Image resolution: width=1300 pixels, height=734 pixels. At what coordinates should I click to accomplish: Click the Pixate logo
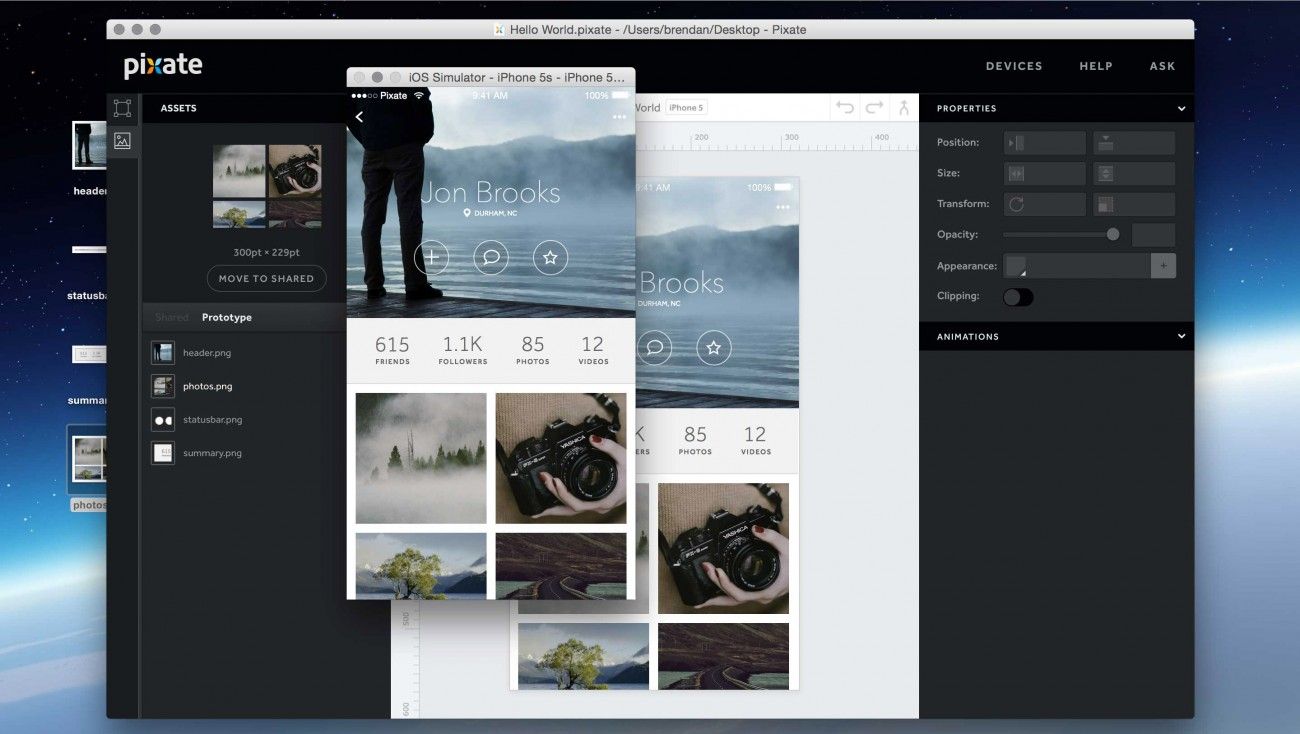coord(163,66)
